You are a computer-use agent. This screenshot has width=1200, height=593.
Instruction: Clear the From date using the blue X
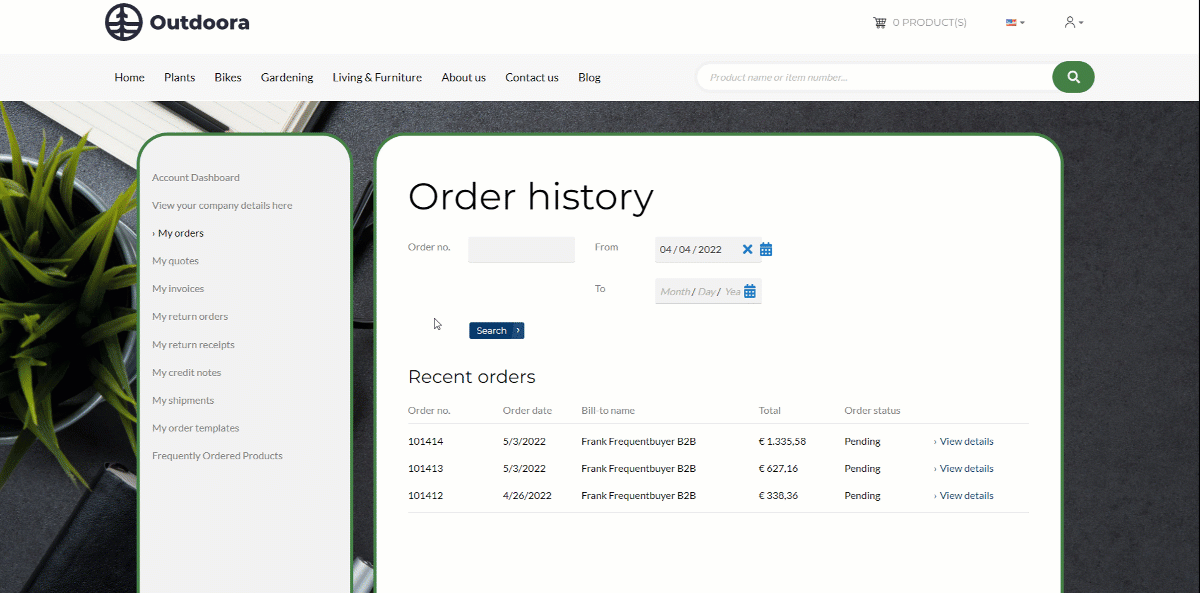pos(747,249)
